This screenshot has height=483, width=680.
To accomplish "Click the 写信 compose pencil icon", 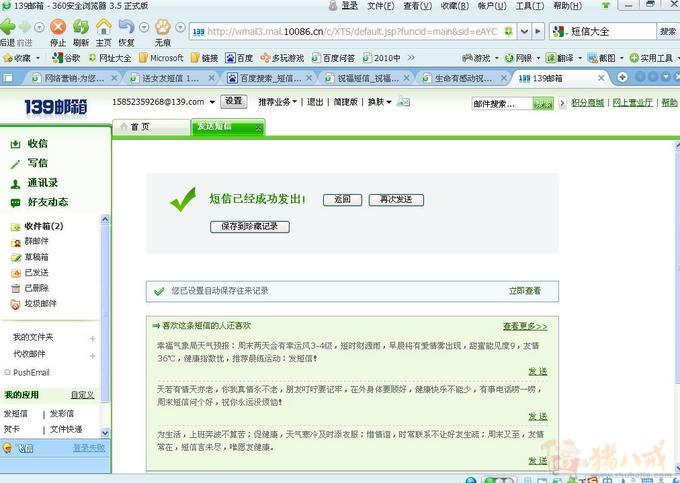I will click(15, 164).
